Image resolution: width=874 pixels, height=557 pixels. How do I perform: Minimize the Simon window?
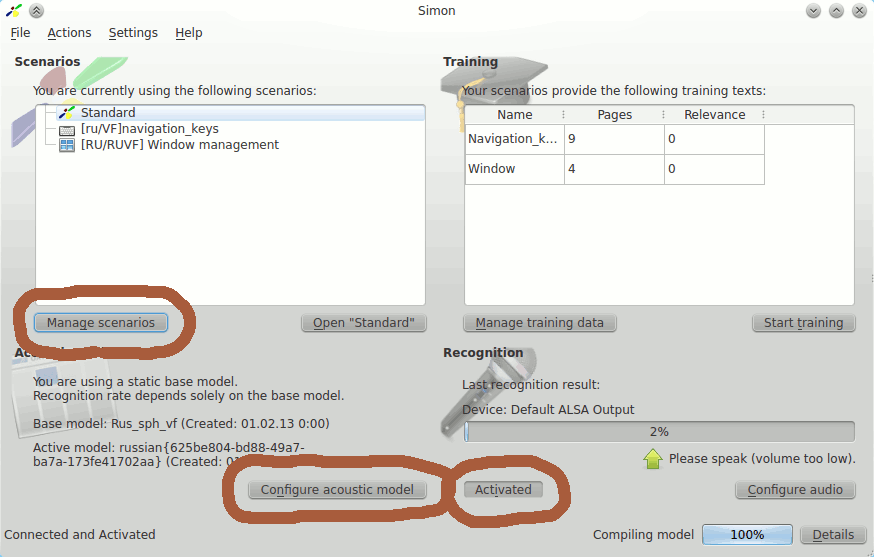click(x=813, y=11)
